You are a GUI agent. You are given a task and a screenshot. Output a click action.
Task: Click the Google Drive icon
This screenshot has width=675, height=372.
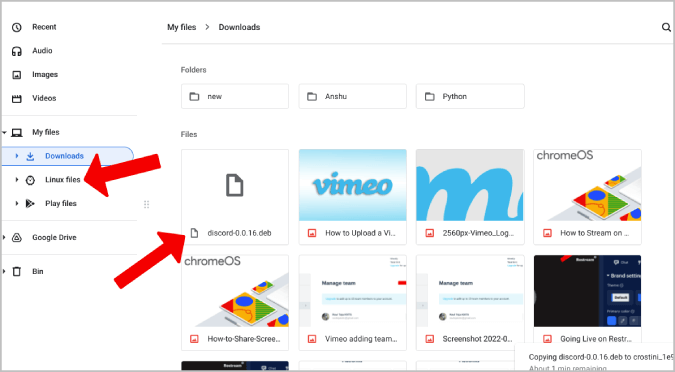pos(17,238)
